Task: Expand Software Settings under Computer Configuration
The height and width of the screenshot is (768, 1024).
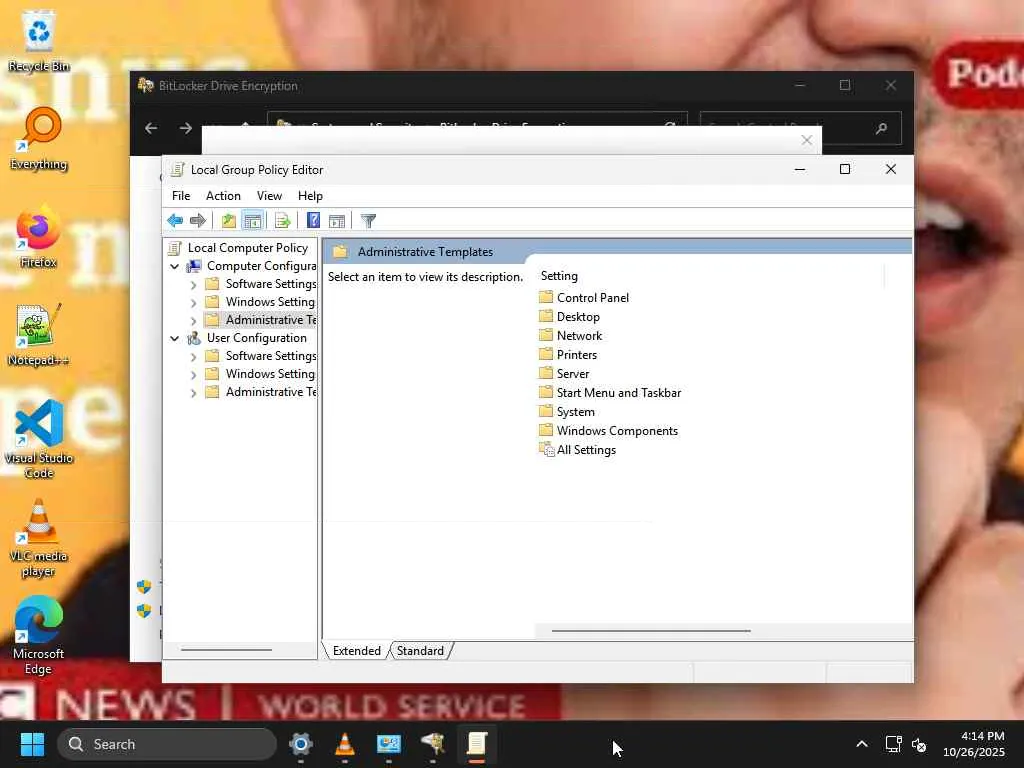Action: [193, 285]
